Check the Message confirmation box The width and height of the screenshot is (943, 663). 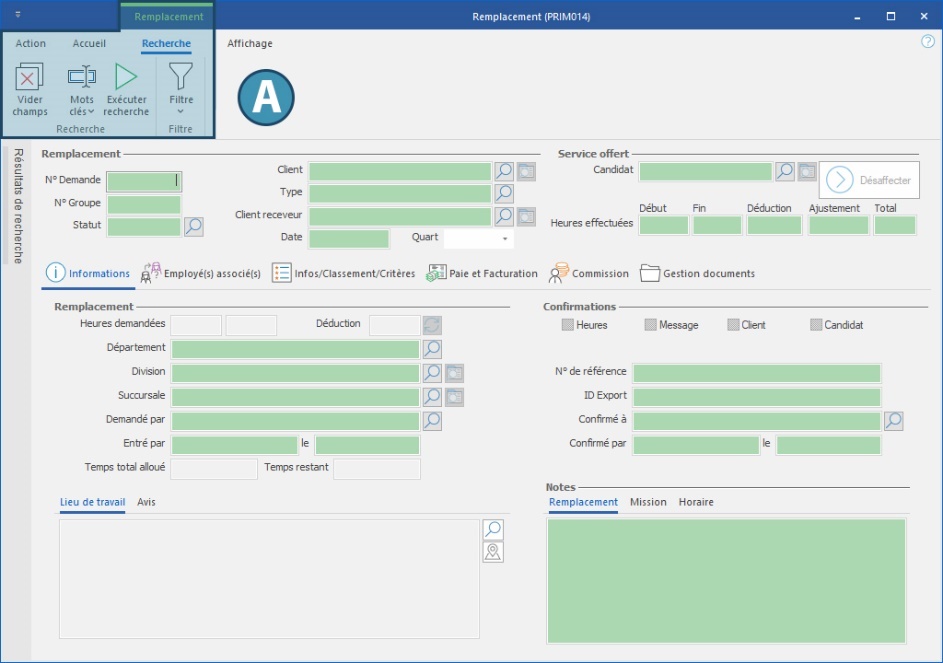tap(651, 325)
